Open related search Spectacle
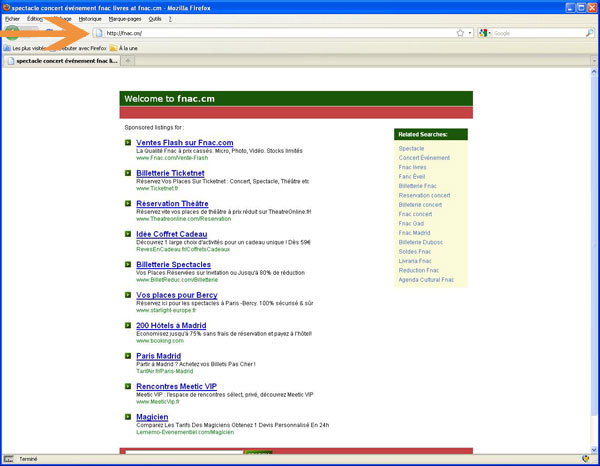This screenshot has height=466, width=600. pos(411,148)
